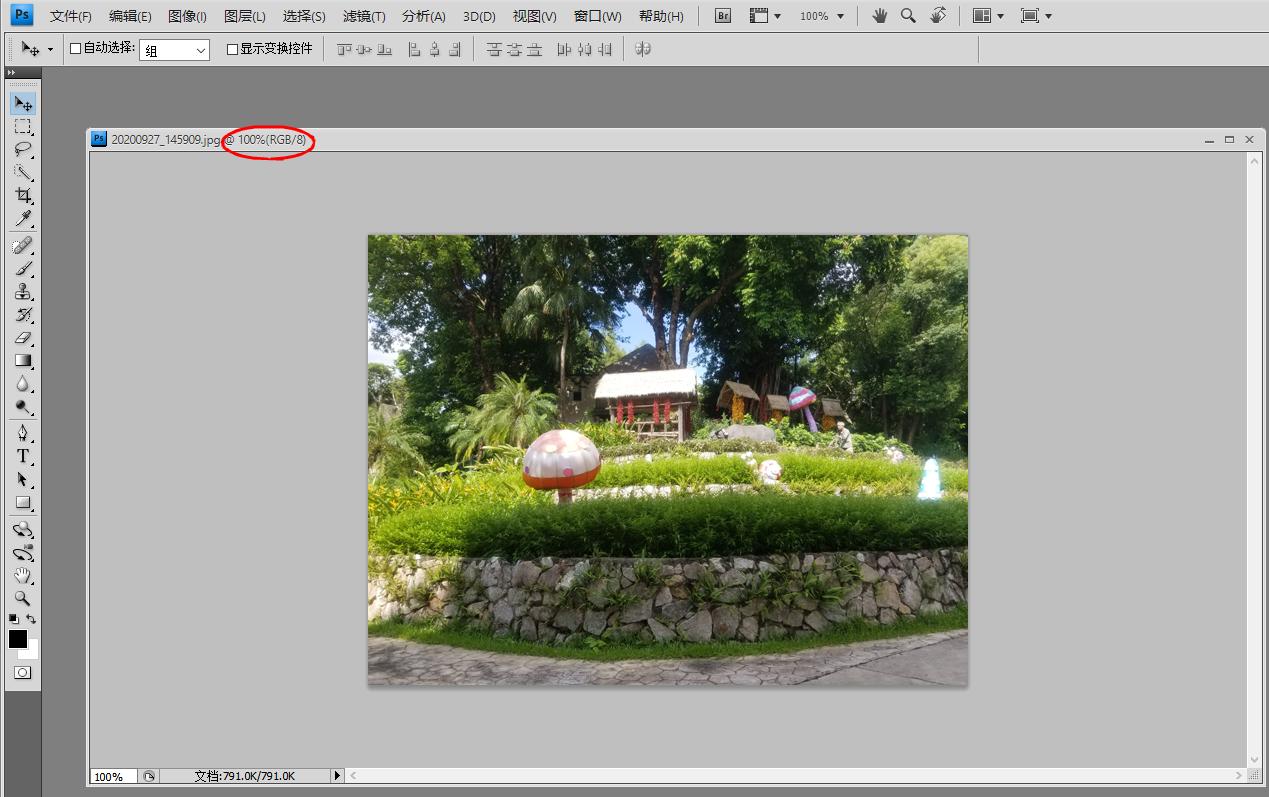Click the 文档:791.0K/791.0K status text
The height and width of the screenshot is (797, 1269).
coord(245,776)
